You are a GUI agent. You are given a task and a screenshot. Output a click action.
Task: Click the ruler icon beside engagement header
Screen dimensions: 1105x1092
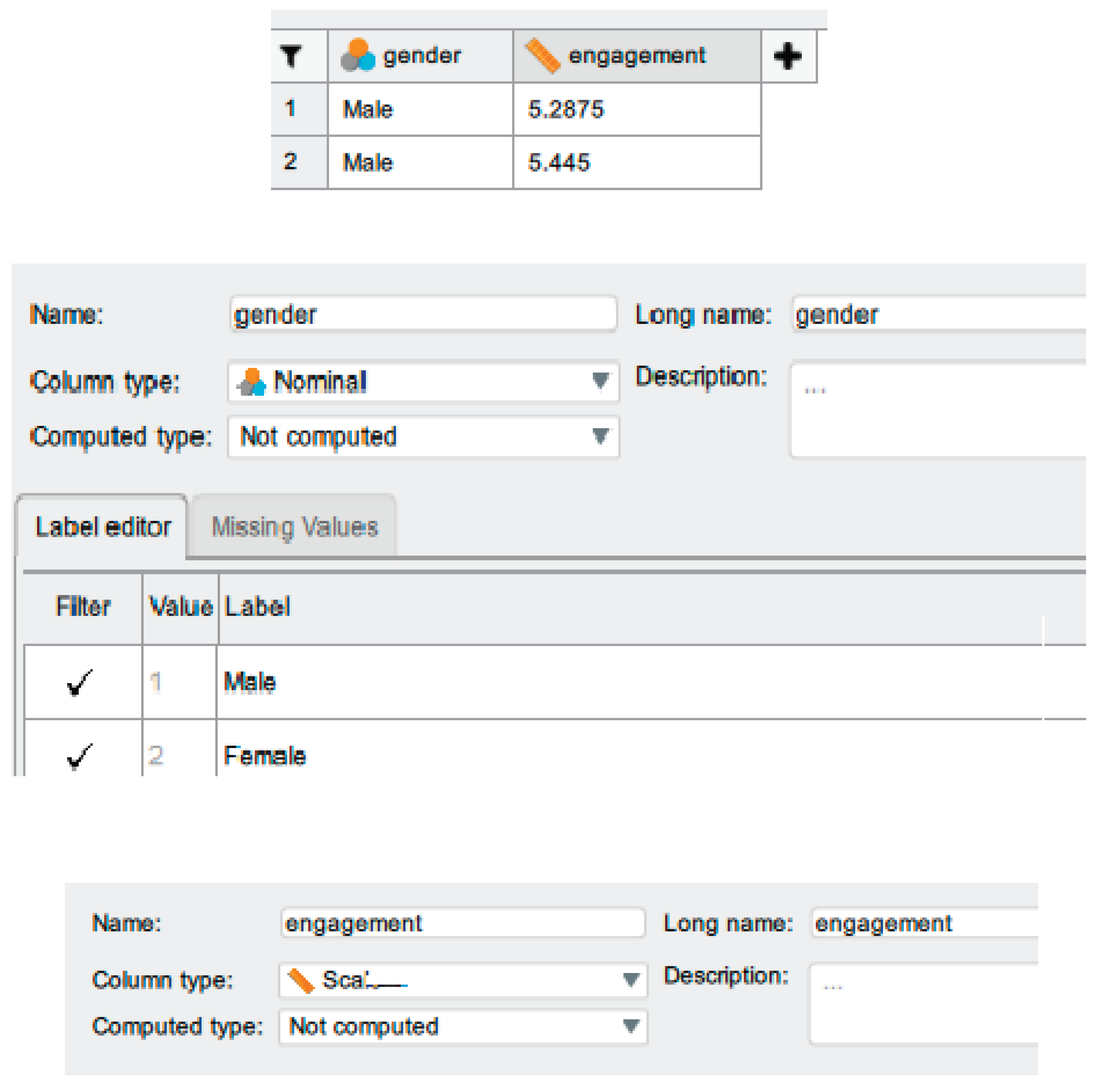542,56
